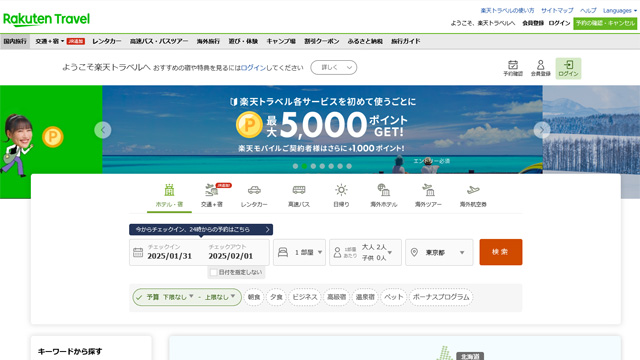
Task: Open the ふるさと納税 nav item
Action: click(365, 41)
